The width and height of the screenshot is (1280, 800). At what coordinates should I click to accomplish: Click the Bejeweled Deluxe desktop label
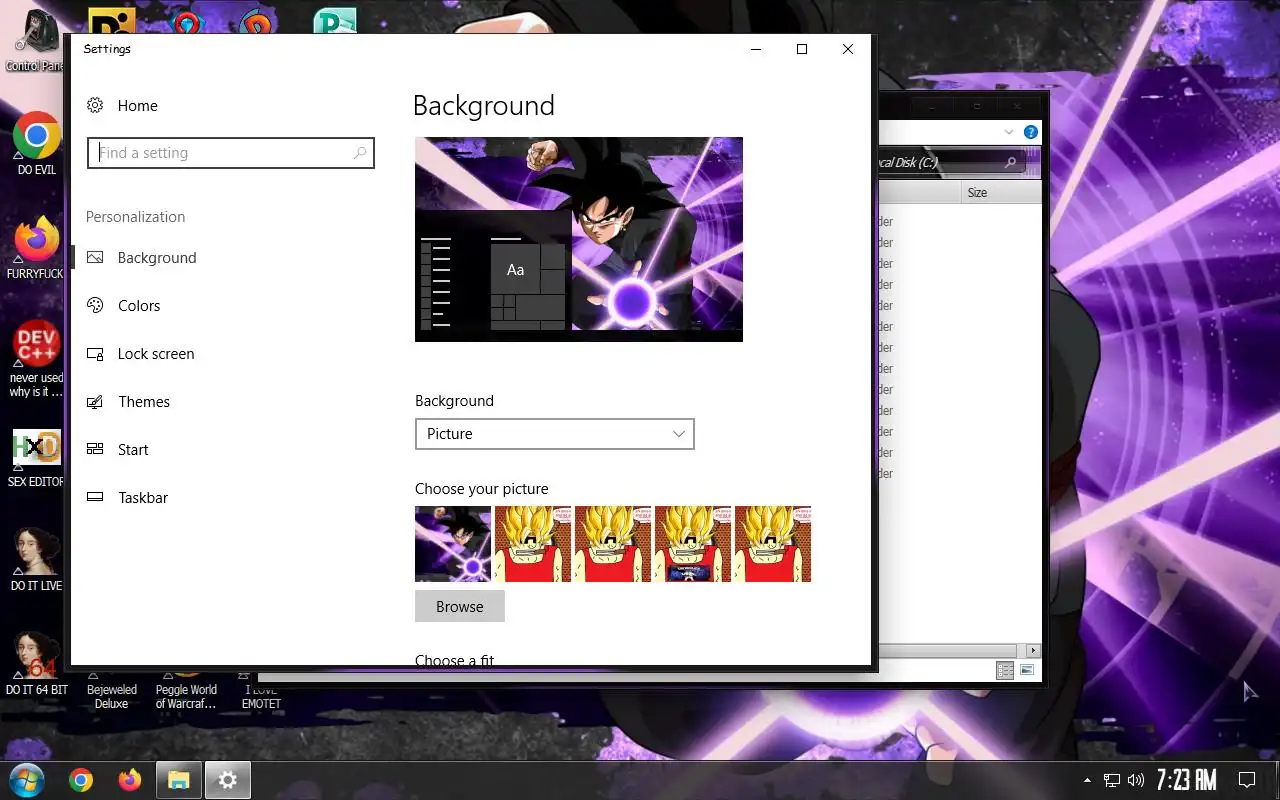click(x=112, y=697)
